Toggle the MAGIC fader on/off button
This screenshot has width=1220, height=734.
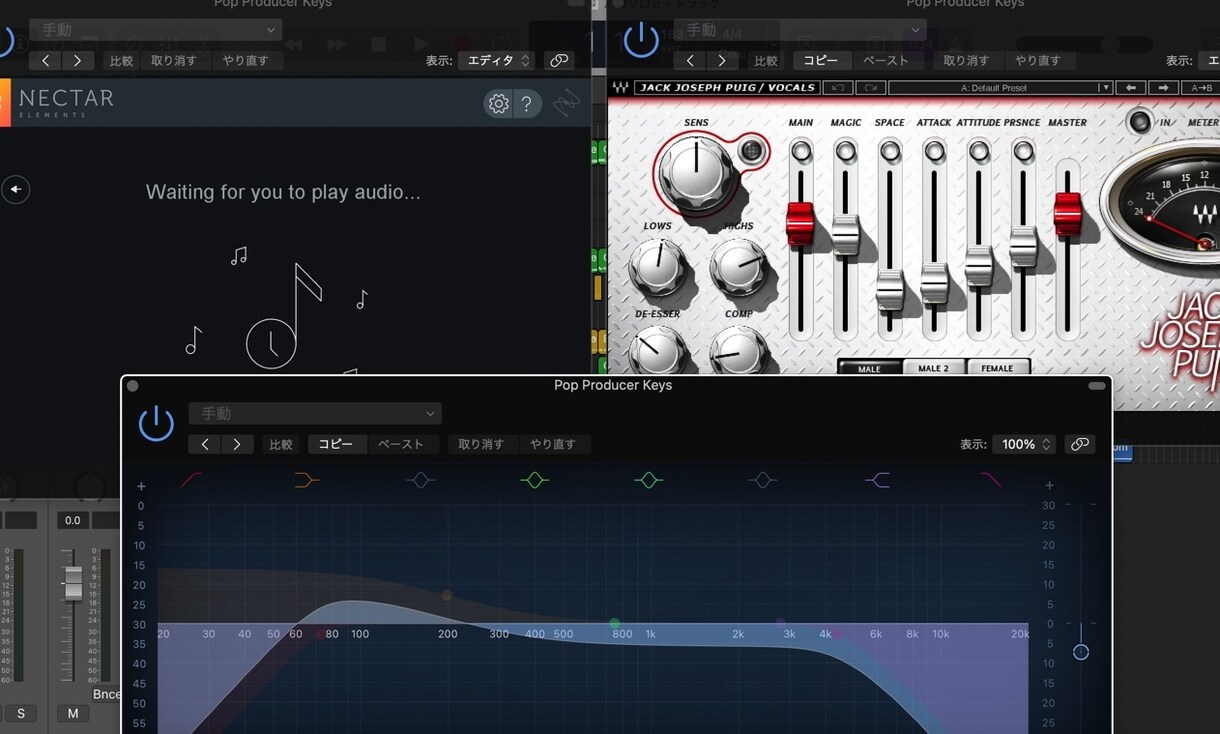click(x=845, y=151)
